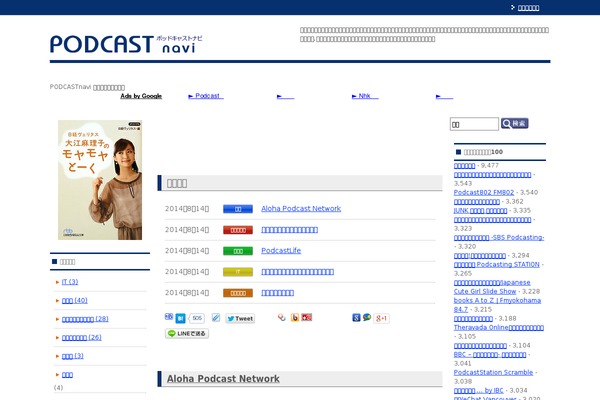Open Podcast802 FM802 ranking link
This screenshot has height=400, width=600.
point(484,193)
